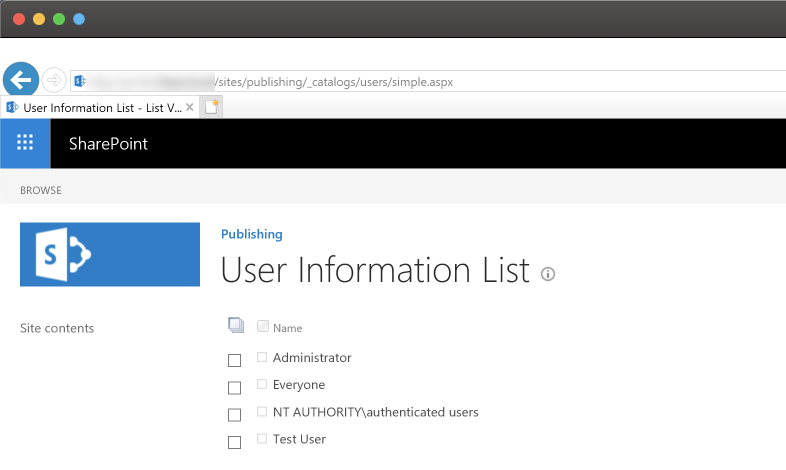Toggle small checkbox beside Test User name

tap(262, 438)
